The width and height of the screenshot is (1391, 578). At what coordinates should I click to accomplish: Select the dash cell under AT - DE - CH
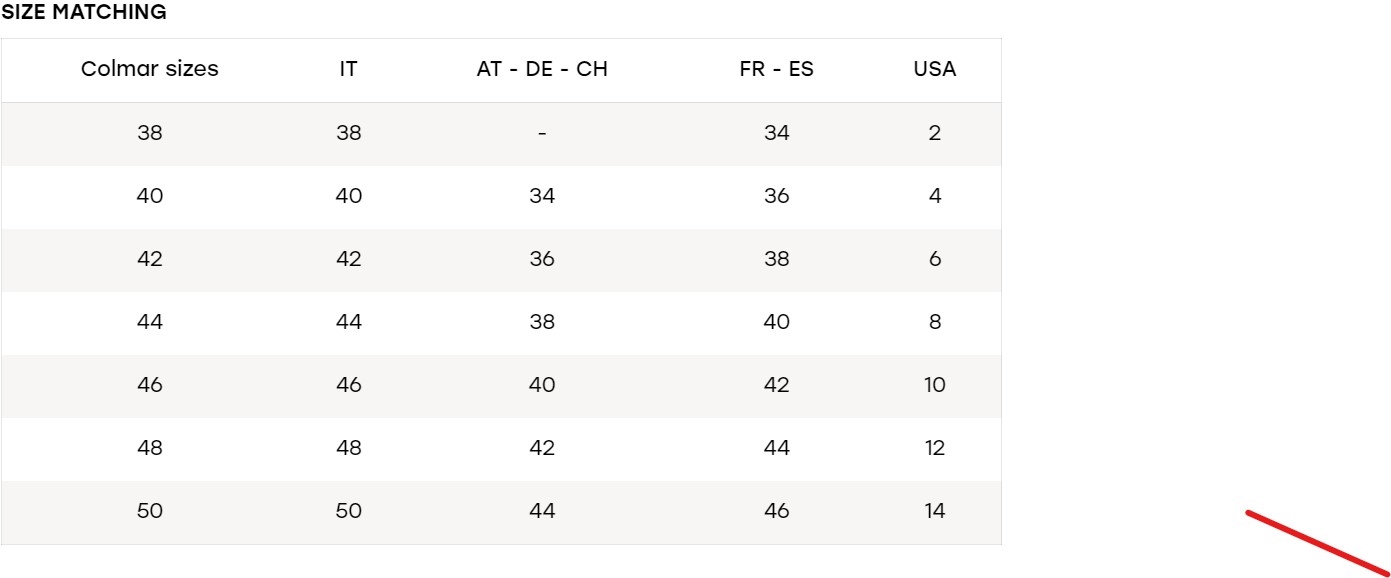click(x=542, y=133)
